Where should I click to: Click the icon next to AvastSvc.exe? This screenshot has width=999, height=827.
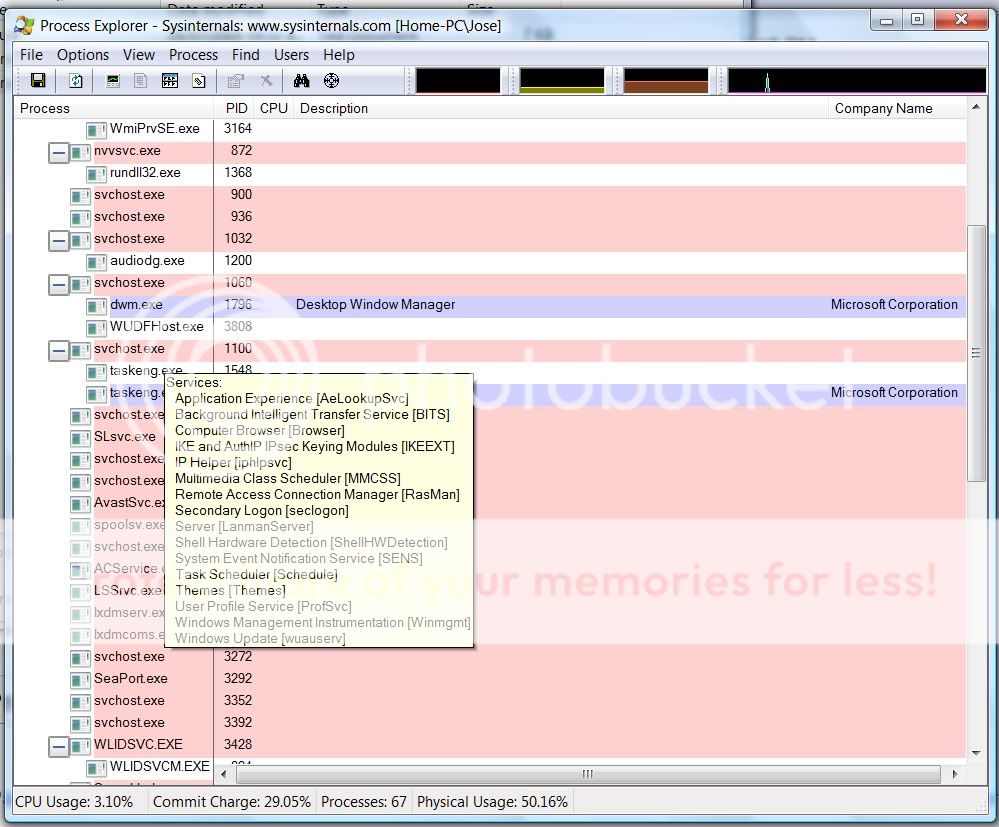click(x=80, y=504)
